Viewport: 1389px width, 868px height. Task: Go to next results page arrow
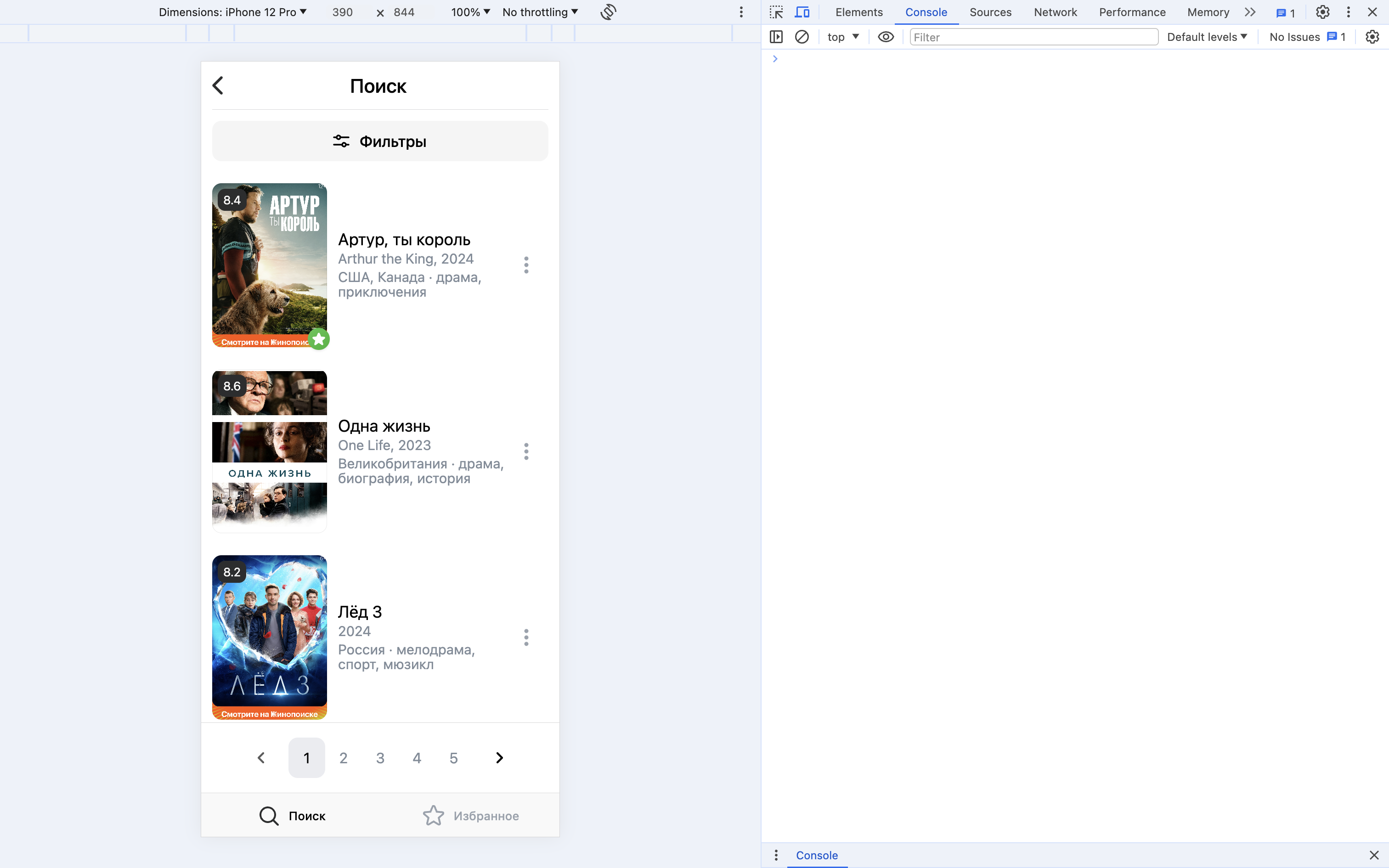click(x=499, y=758)
